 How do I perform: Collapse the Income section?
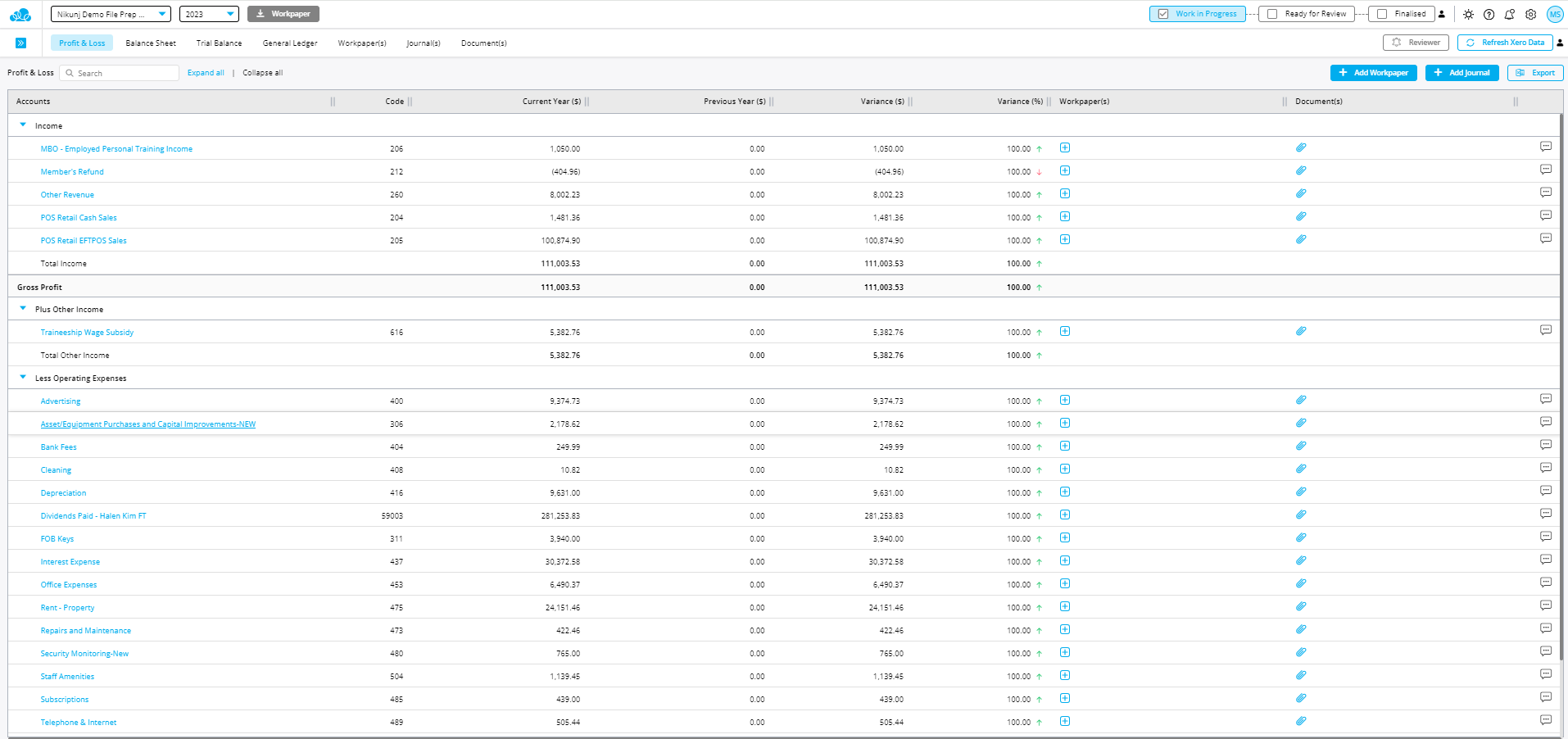(23, 125)
